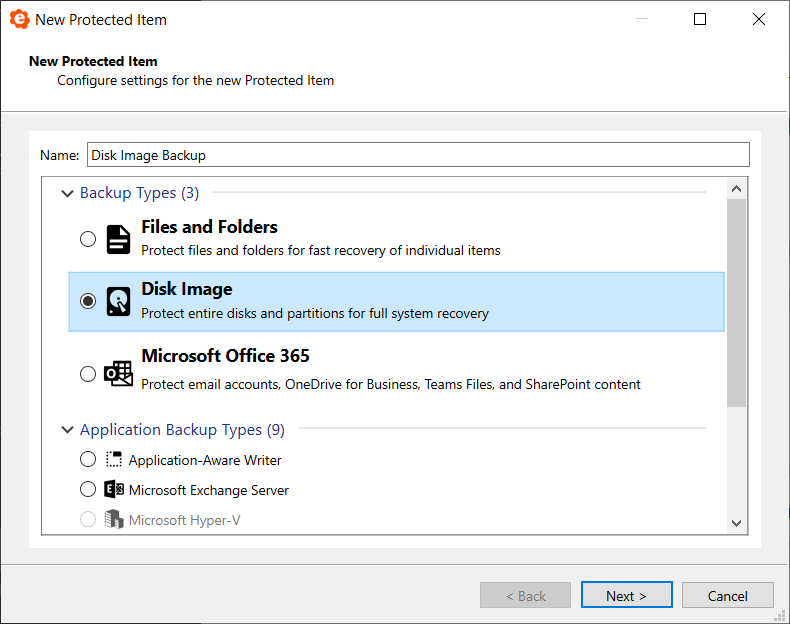The width and height of the screenshot is (790, 624).
Task: Select the Microsoft Office 365 radio button
Action: 88,374
